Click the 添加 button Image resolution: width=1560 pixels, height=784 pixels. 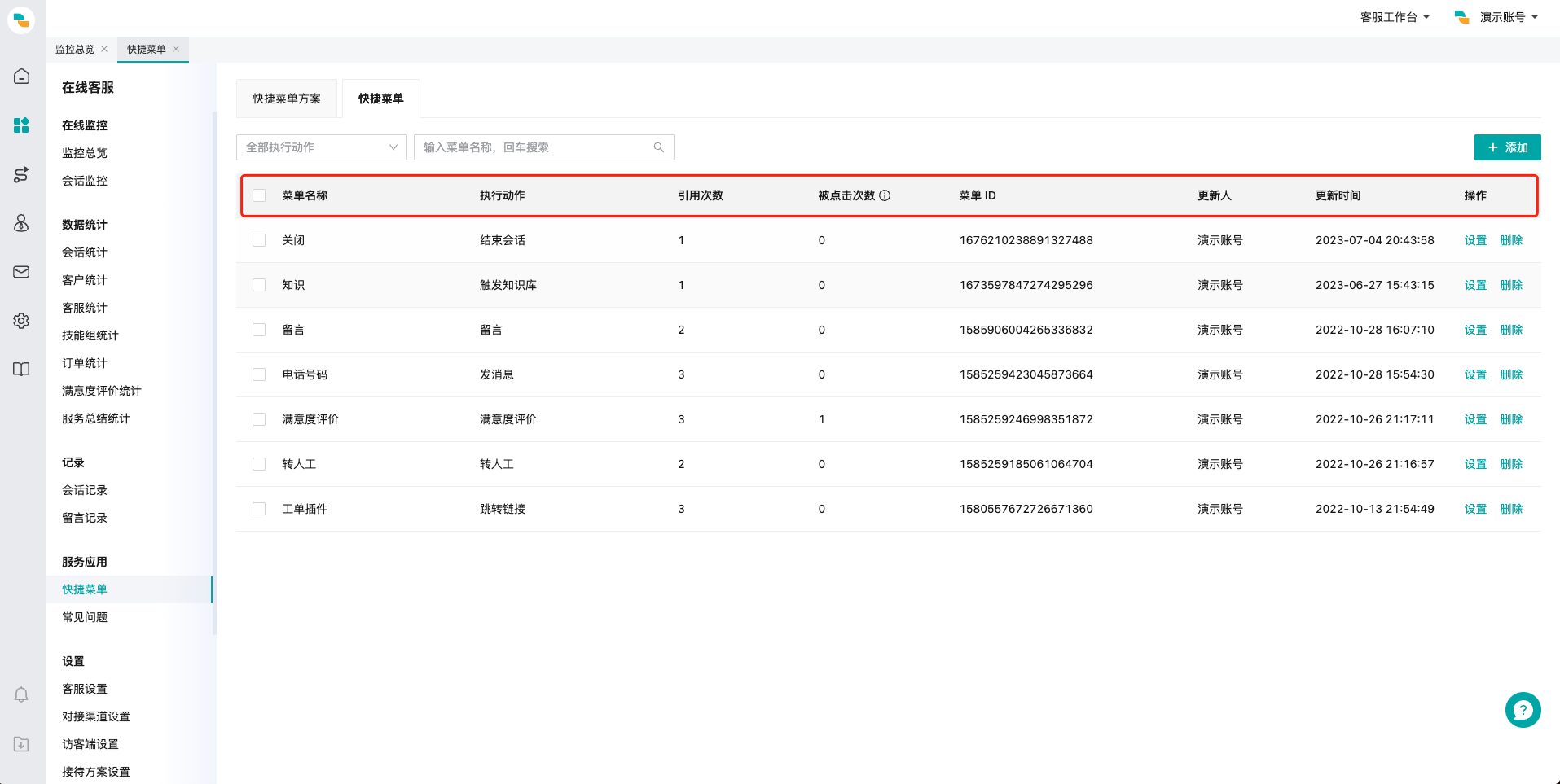[1507, 147]
